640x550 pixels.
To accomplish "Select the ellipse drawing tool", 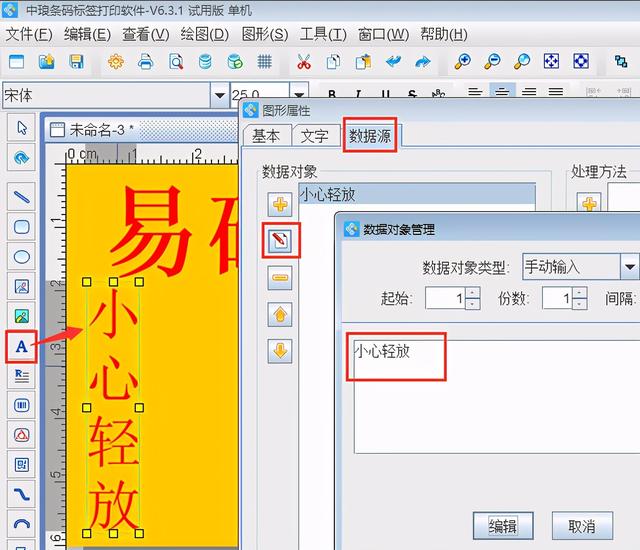I will coord(21,256).
